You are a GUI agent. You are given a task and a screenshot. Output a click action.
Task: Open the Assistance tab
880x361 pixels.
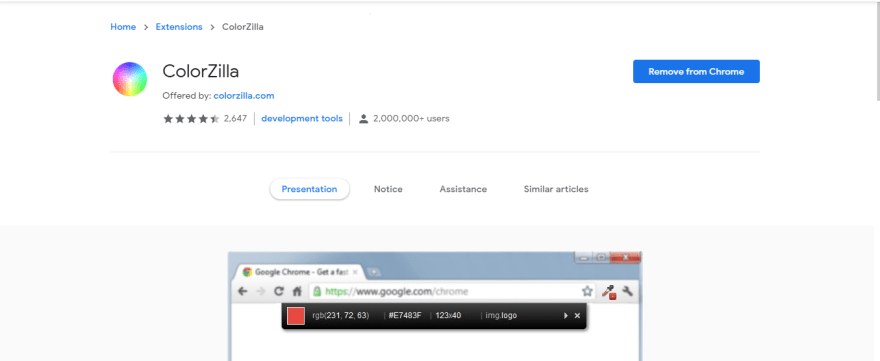pyautogui.click(x=463, y=189)
